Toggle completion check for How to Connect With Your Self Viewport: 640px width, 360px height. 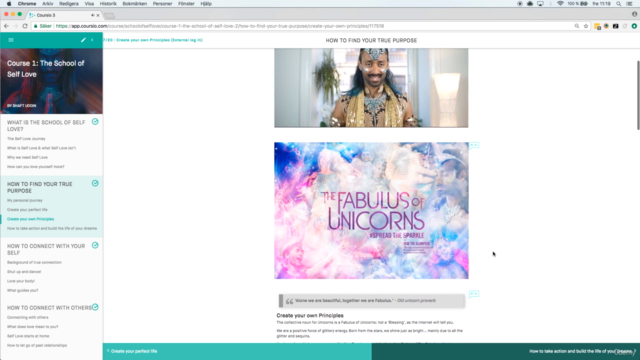95,245
